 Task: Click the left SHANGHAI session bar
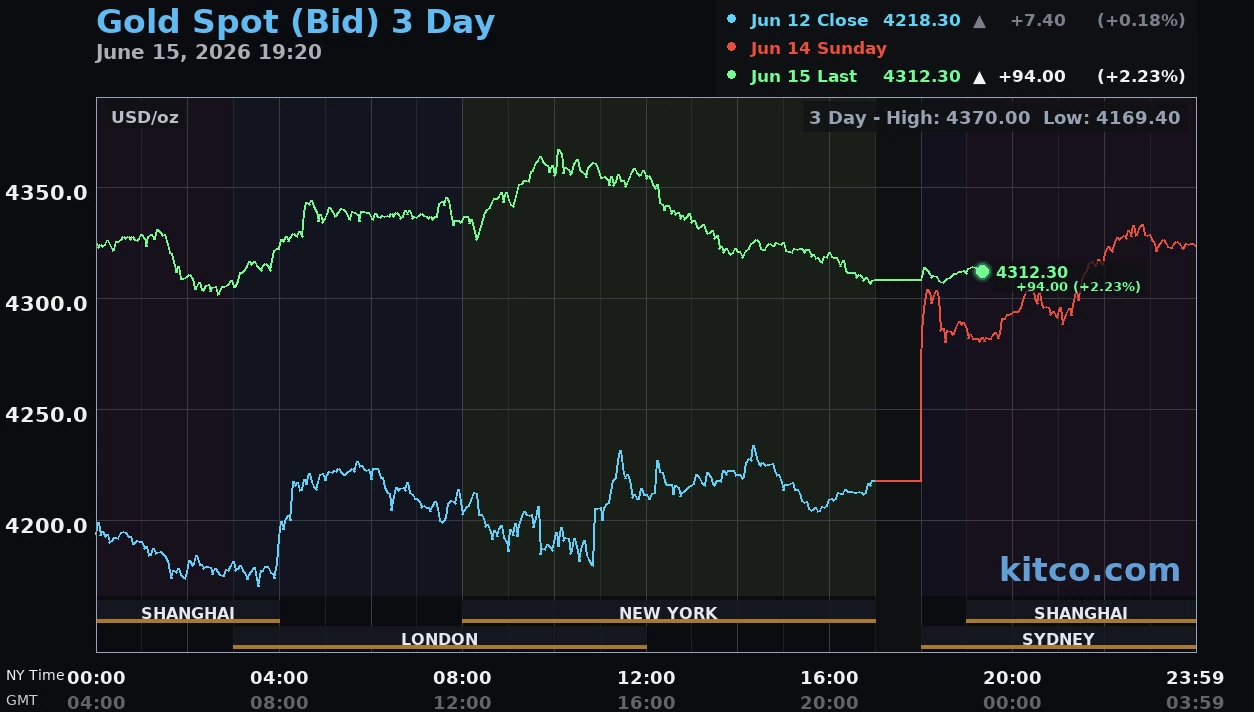point(188,612)
